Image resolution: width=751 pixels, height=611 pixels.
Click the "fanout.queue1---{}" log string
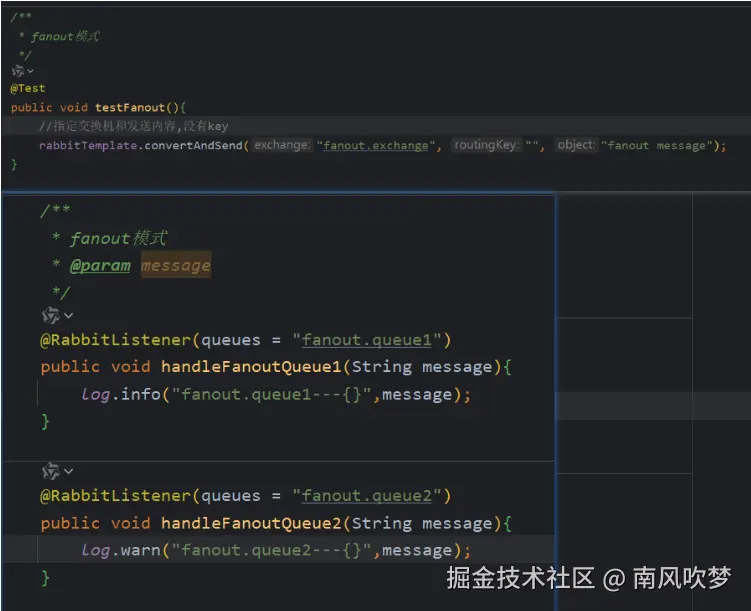[272, 395]
